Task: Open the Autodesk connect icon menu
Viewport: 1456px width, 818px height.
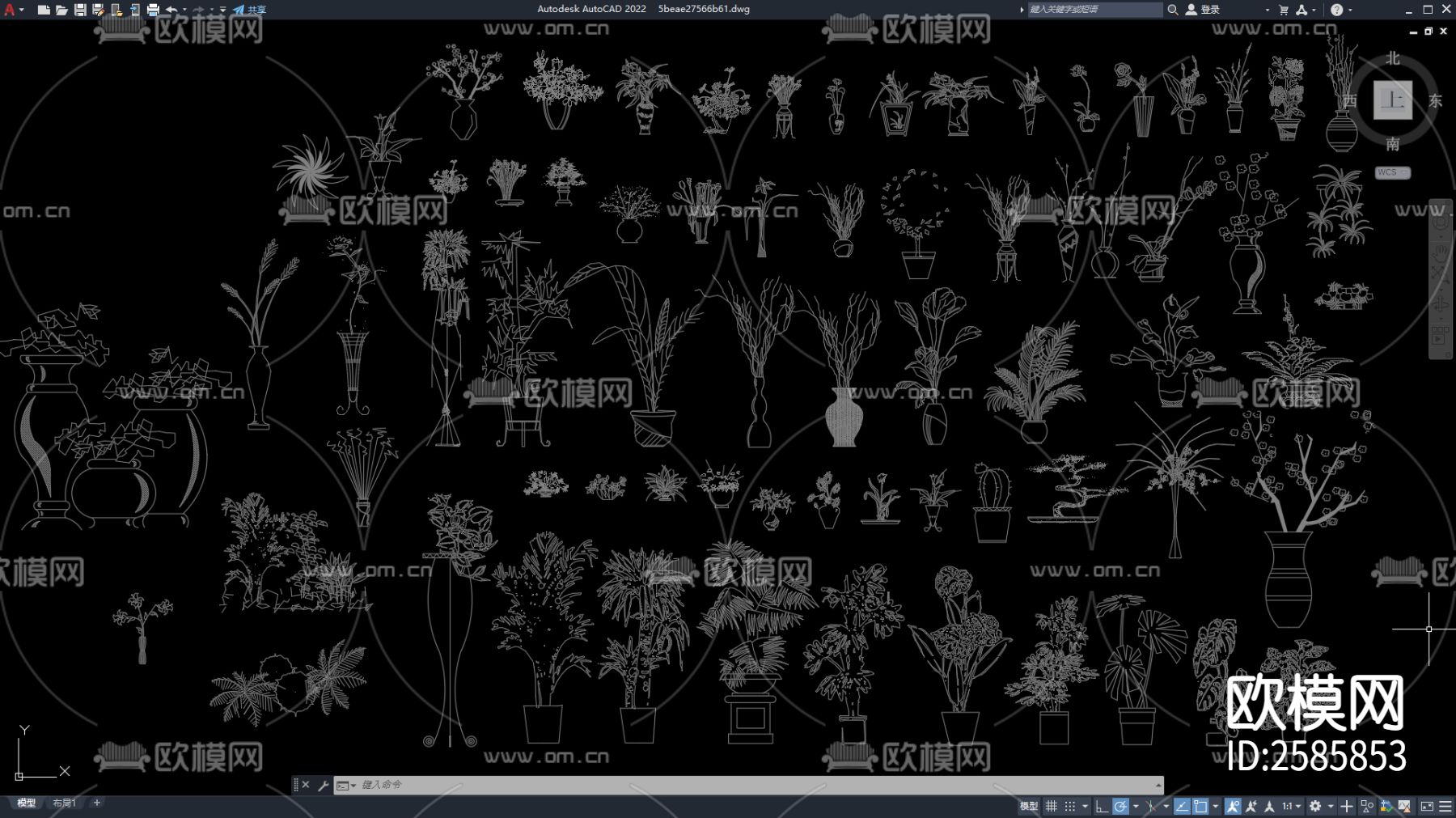Action: click(1302, 10)
